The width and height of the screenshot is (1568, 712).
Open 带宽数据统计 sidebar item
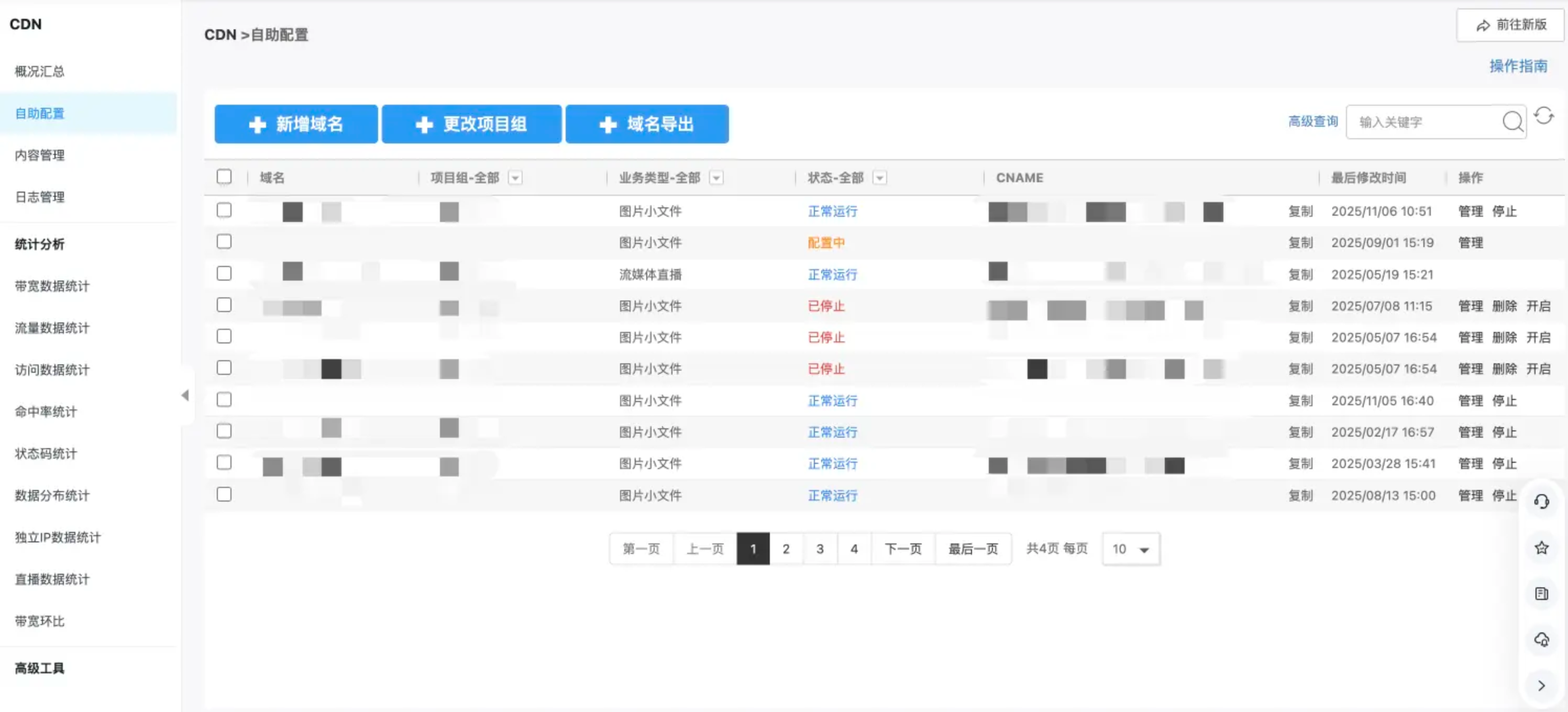52,286
